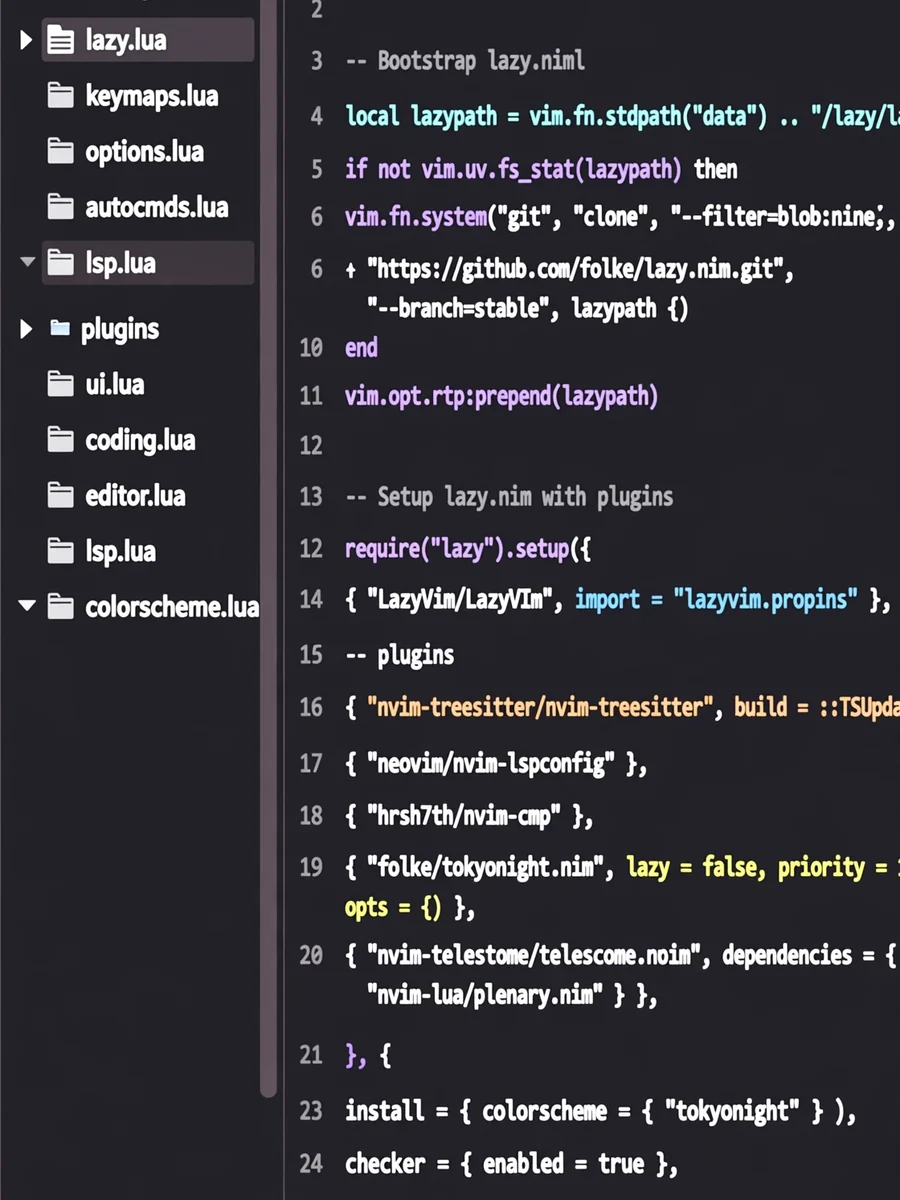The image size is (900, 1200).
Task: Click "if not vim.uv.fs_stat(lazypath) then" line
Action: [x=541, y=169]
